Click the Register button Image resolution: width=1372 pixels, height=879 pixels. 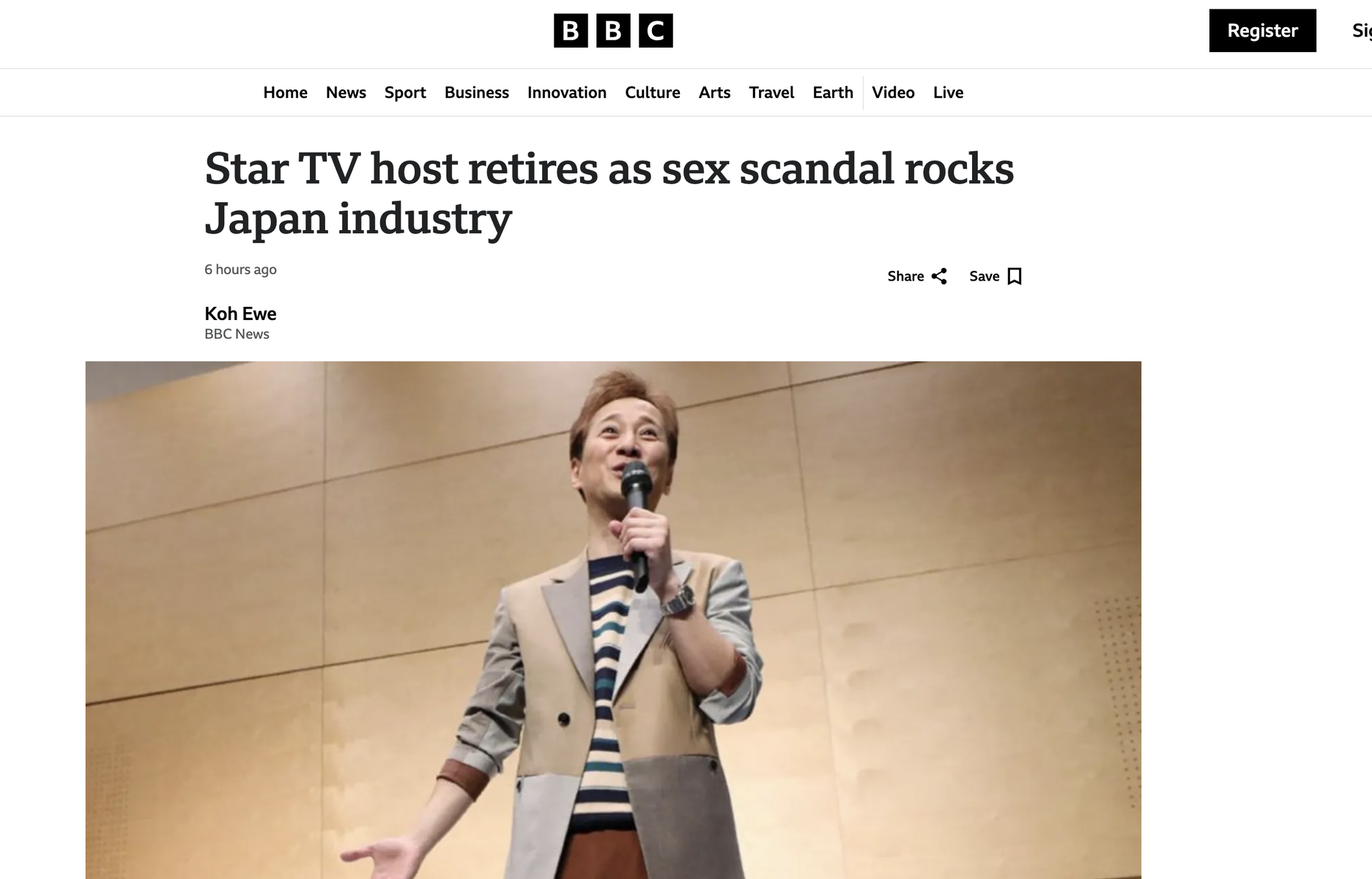pos(1262,31)
